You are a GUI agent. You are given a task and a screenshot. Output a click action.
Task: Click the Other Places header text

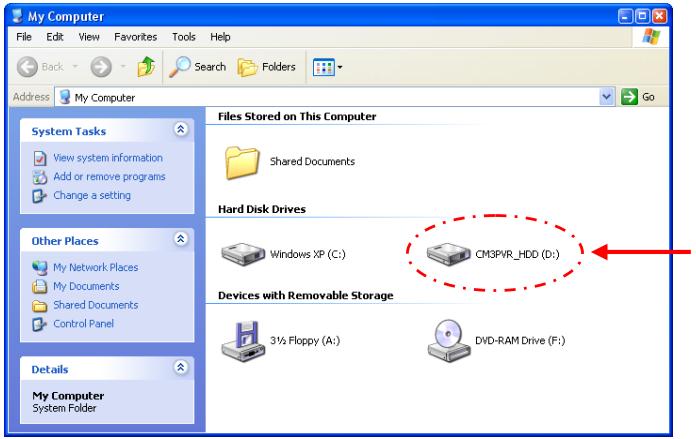(x=65, y=241)
